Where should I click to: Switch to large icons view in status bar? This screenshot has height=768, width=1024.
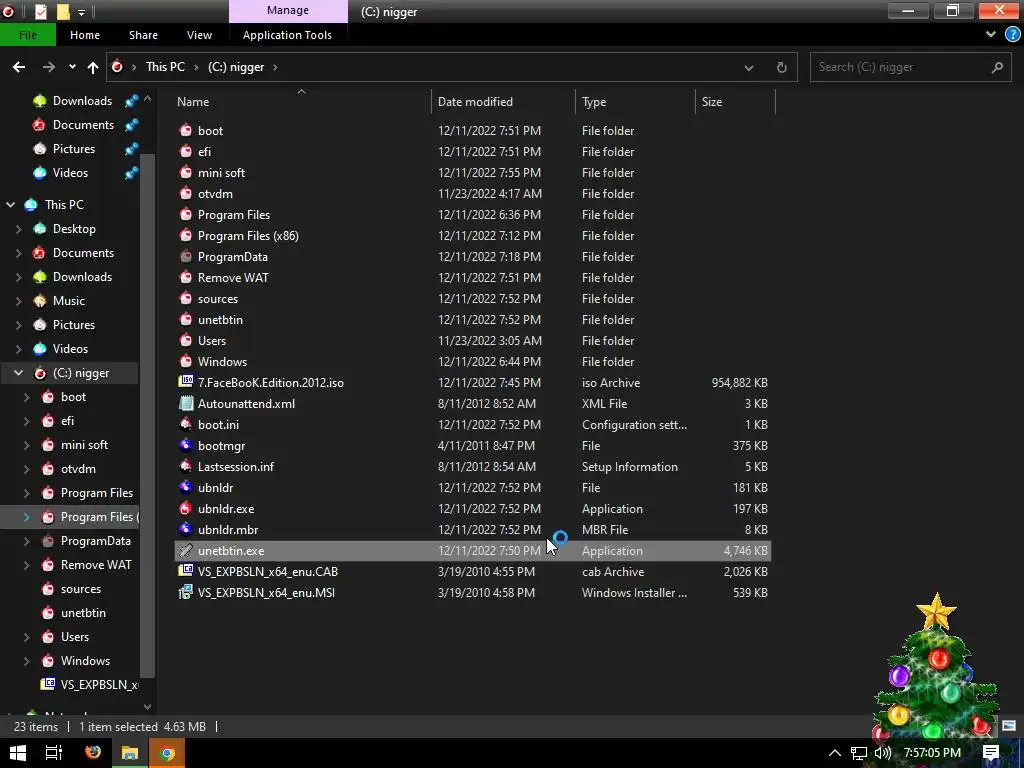pos(1009,726)
